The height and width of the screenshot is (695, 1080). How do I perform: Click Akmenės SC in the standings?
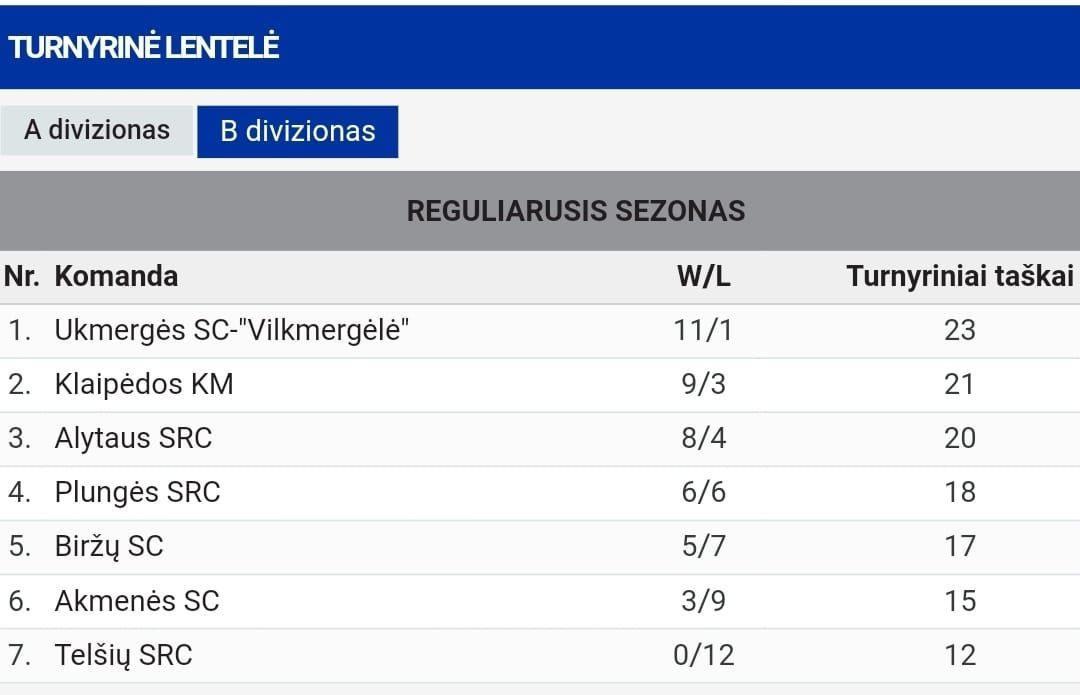[137, 601]
